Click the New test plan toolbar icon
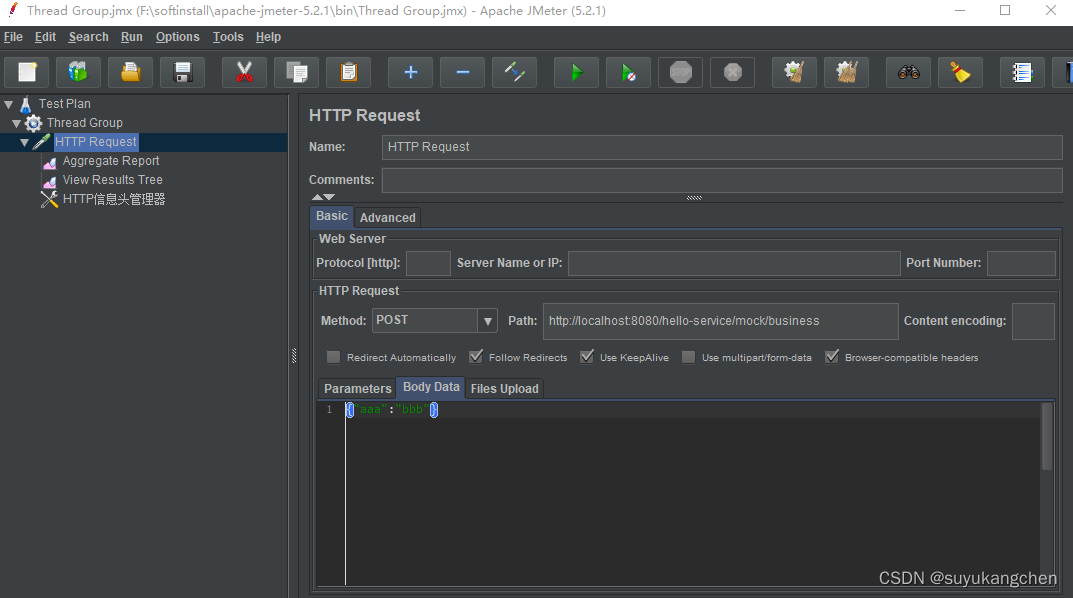 pos(27,73)
